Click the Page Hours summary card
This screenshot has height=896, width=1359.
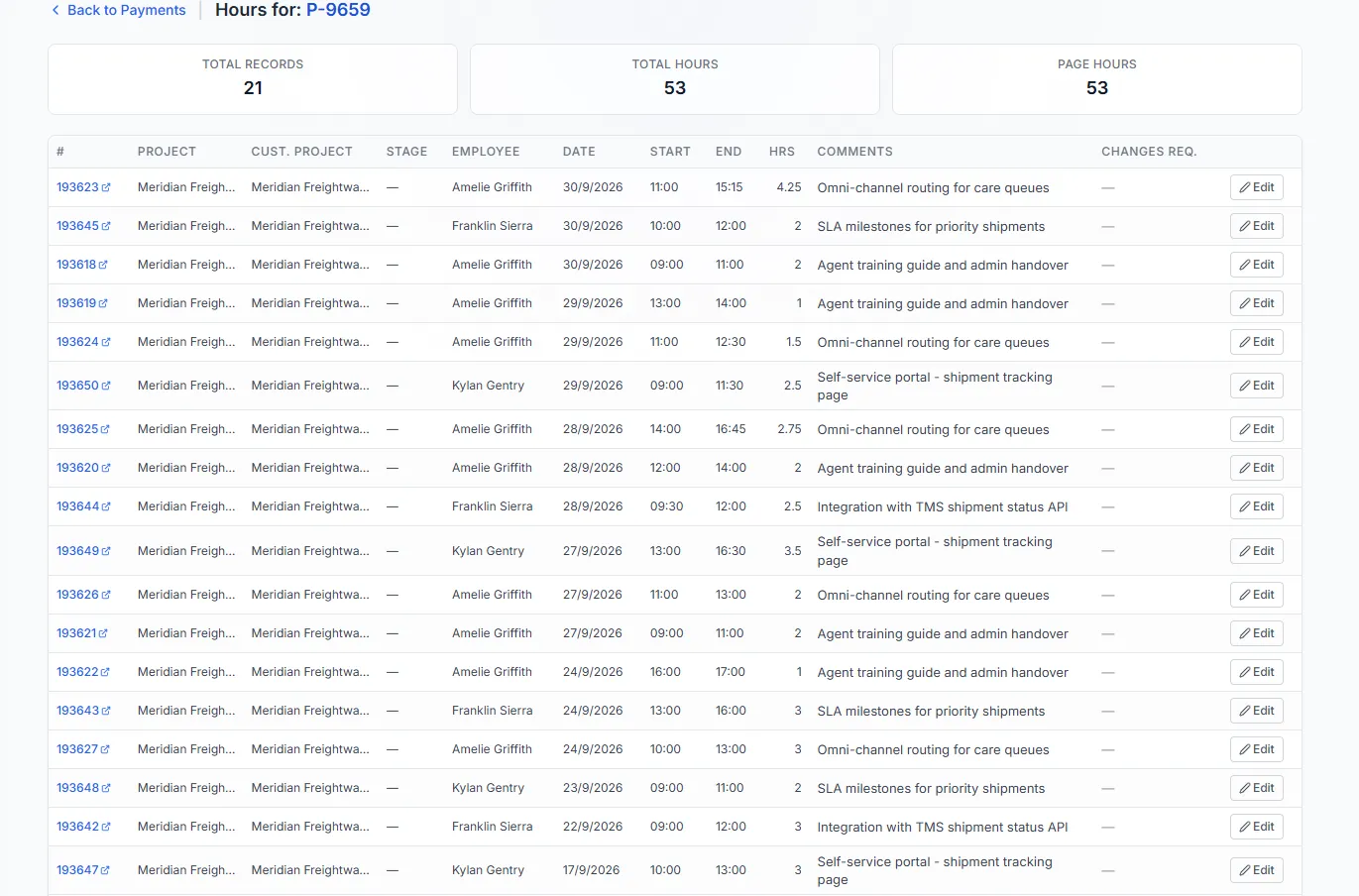point(1097,79)
